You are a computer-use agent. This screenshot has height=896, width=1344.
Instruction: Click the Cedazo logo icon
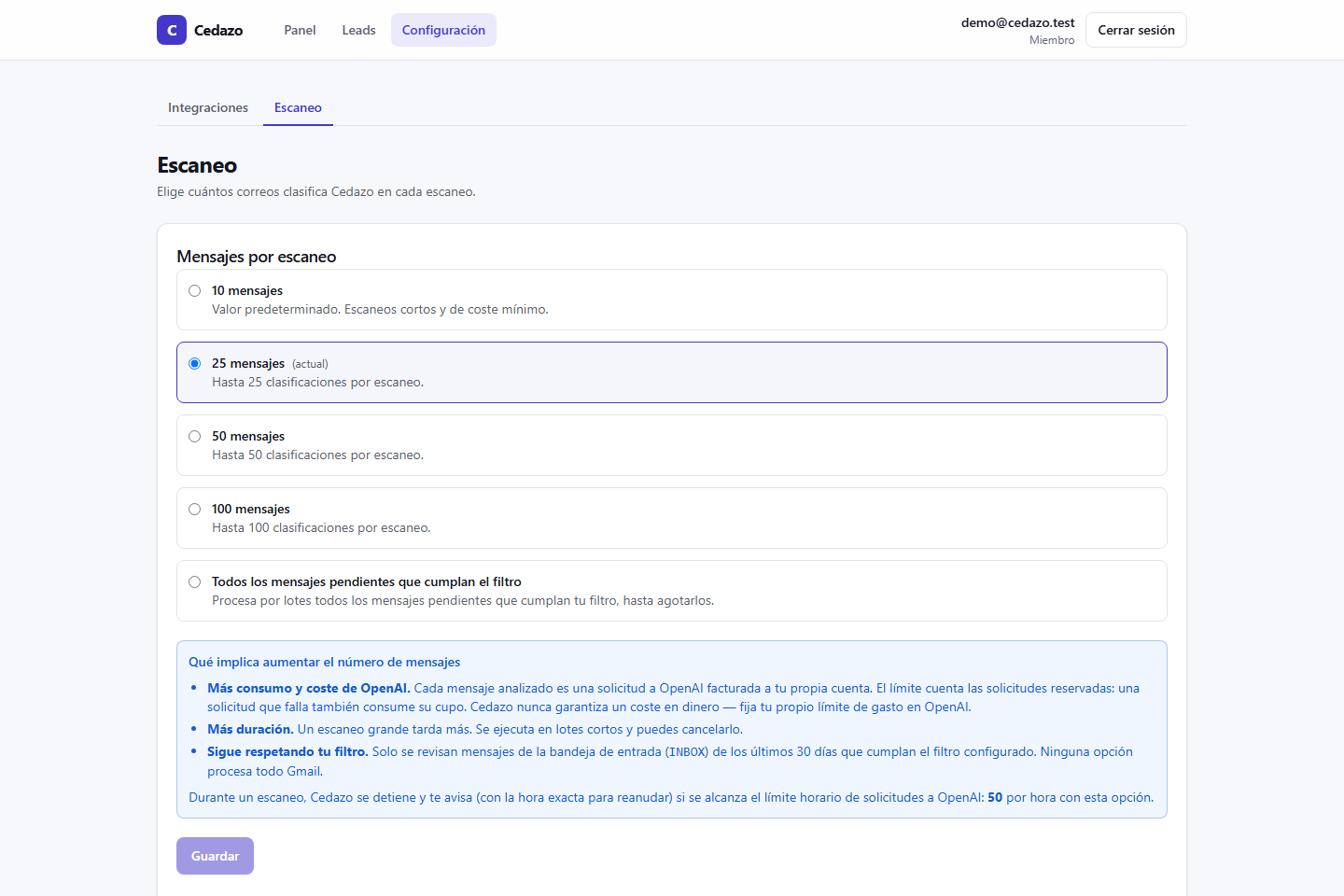pos(172,30)
